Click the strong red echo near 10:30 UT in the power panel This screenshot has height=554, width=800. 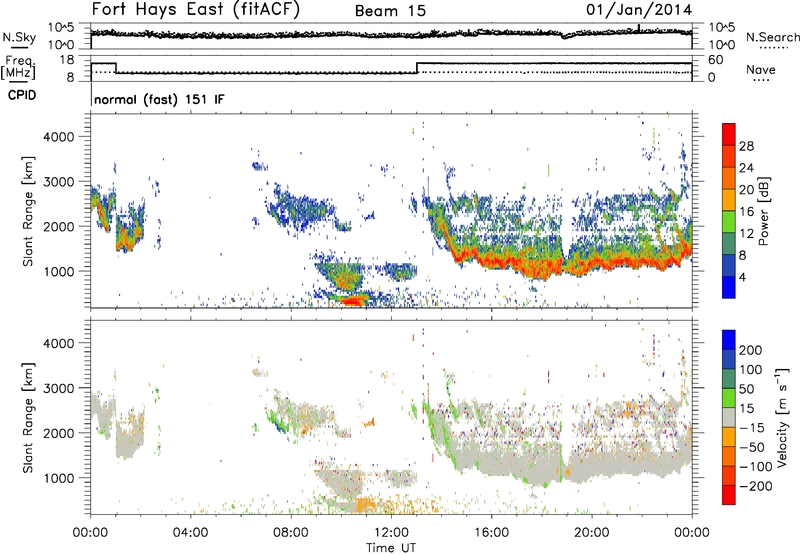pos(353,300)
